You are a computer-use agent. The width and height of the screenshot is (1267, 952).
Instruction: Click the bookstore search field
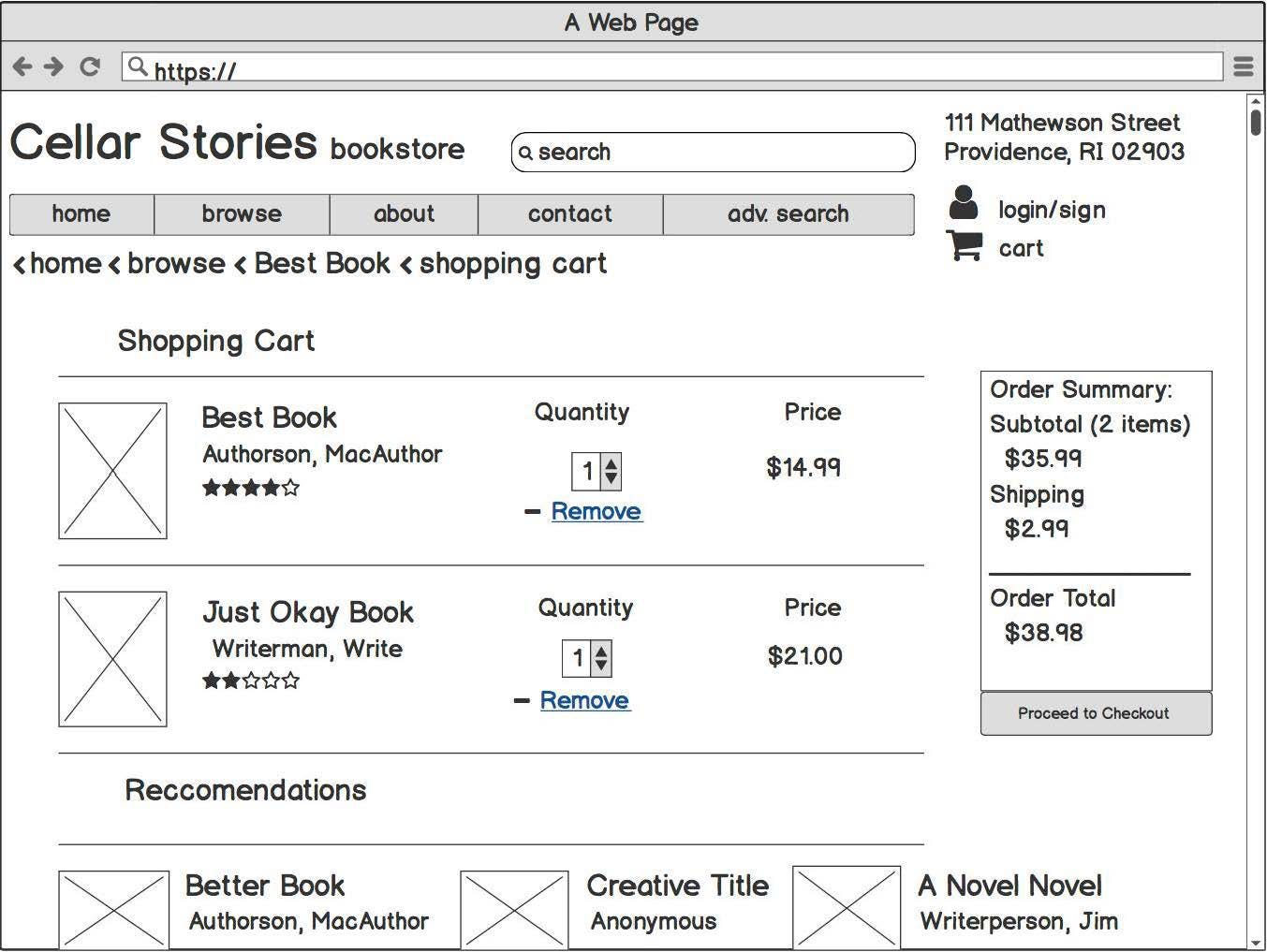click(713, 153)
